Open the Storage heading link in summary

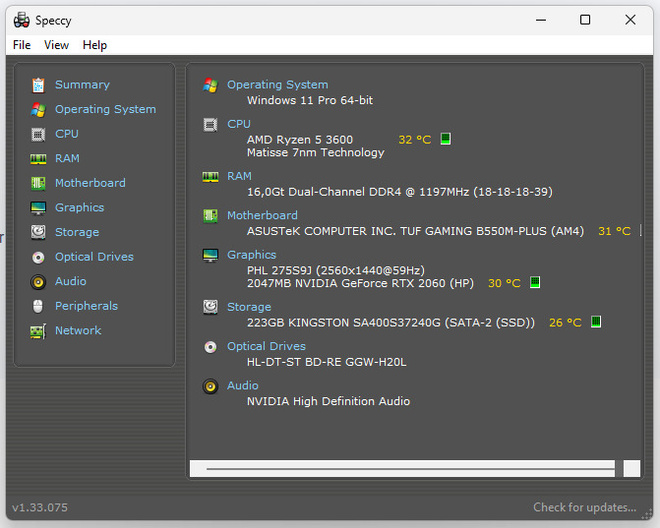click(249, 307)
